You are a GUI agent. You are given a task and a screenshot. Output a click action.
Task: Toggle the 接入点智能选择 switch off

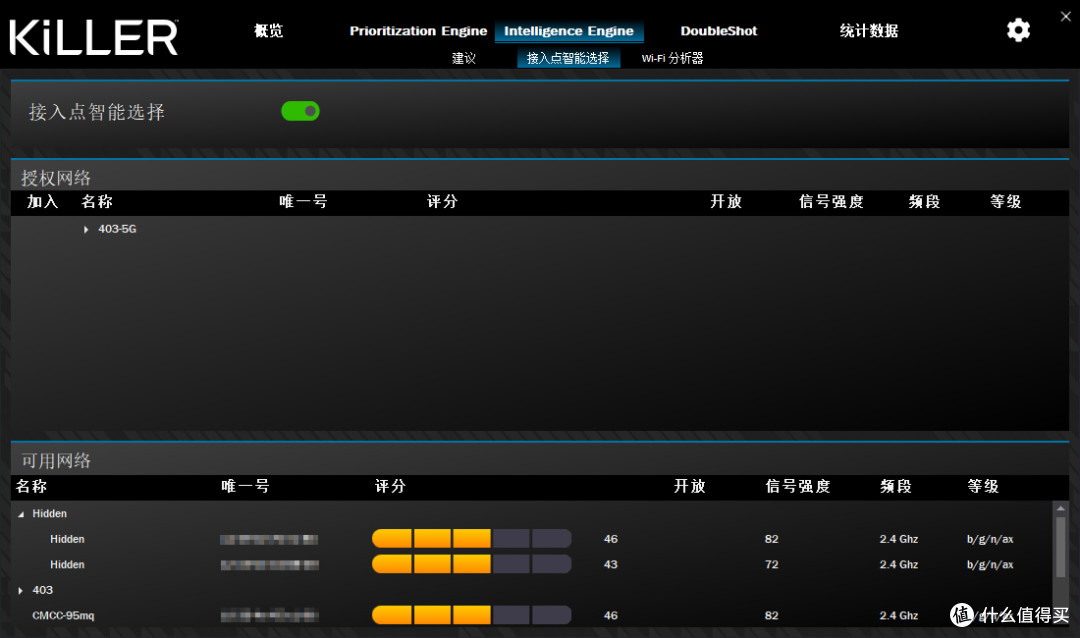point(300,111)
